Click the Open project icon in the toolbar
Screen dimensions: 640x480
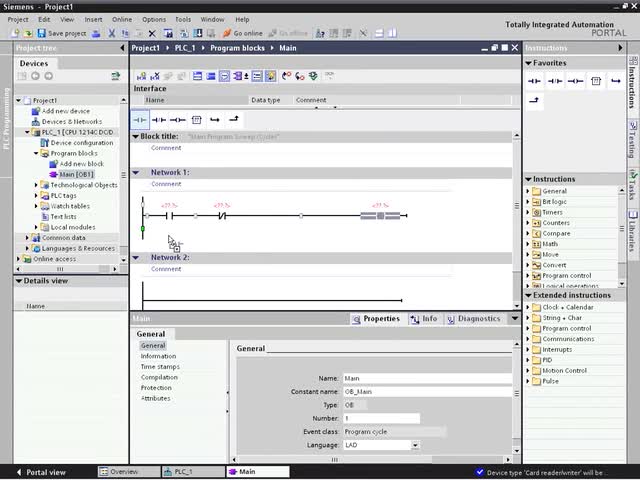(x=28, y=33)
